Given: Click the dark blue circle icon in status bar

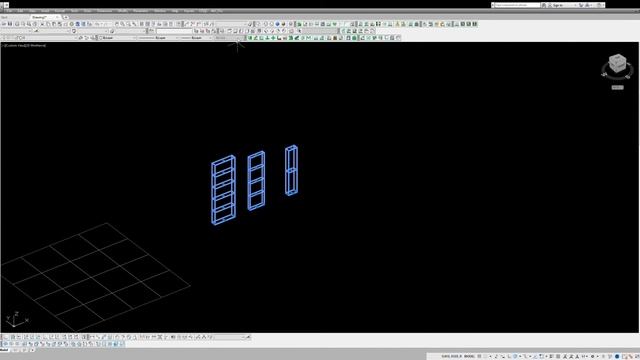Looking at the screenshot, I should click(617, 356).
